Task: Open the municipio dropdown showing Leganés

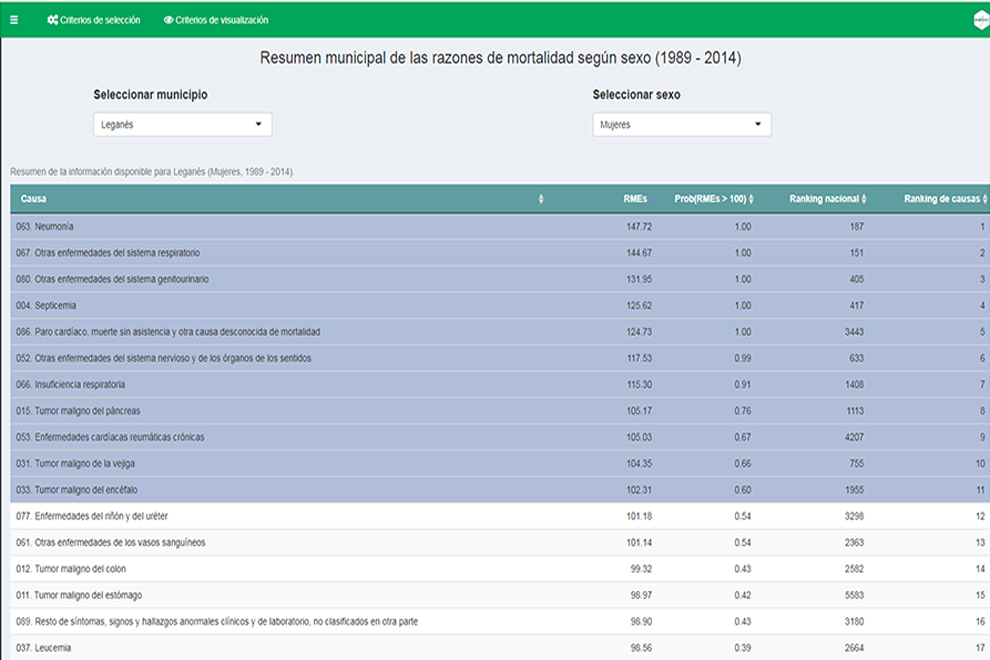Action: pyautogui.click(x=182, y=125)
